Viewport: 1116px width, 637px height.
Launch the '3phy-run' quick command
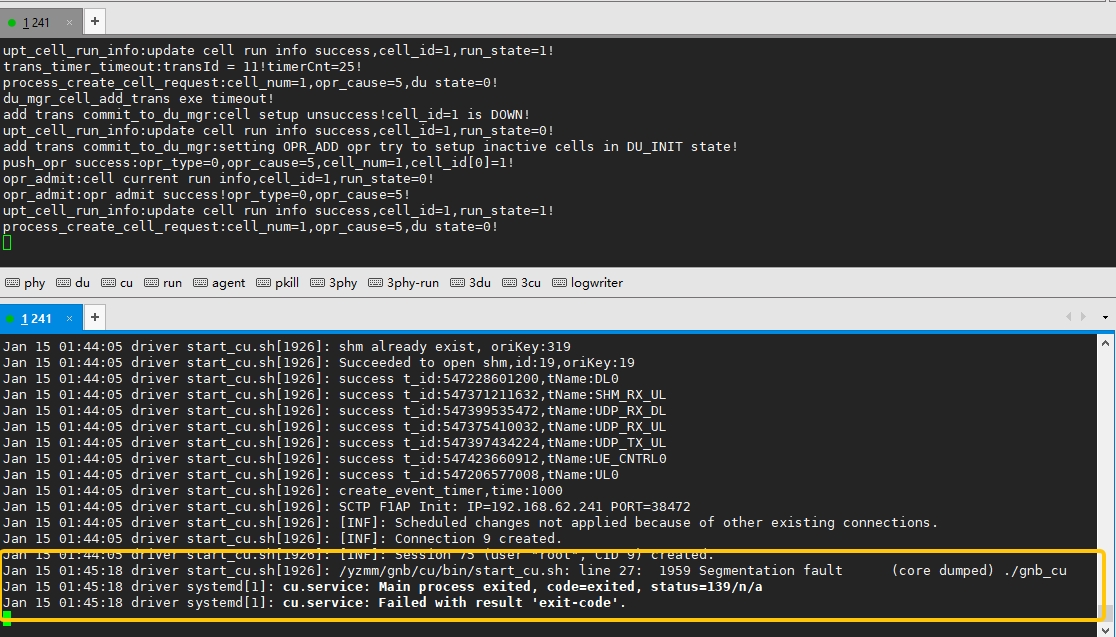coord(403,283)
